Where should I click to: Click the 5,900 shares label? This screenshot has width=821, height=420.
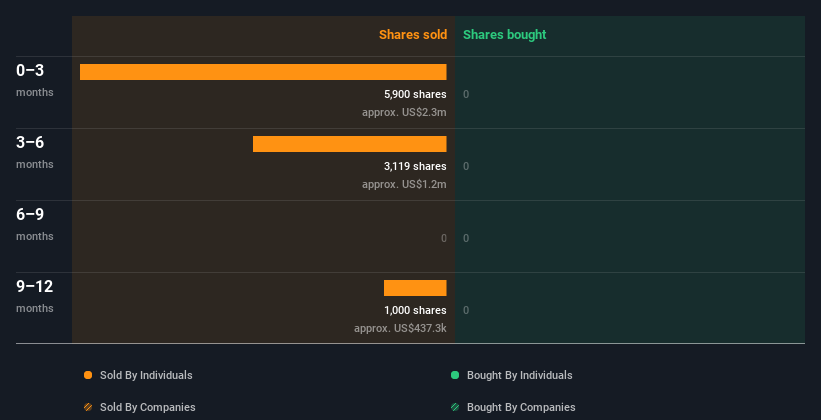[415, 94]
